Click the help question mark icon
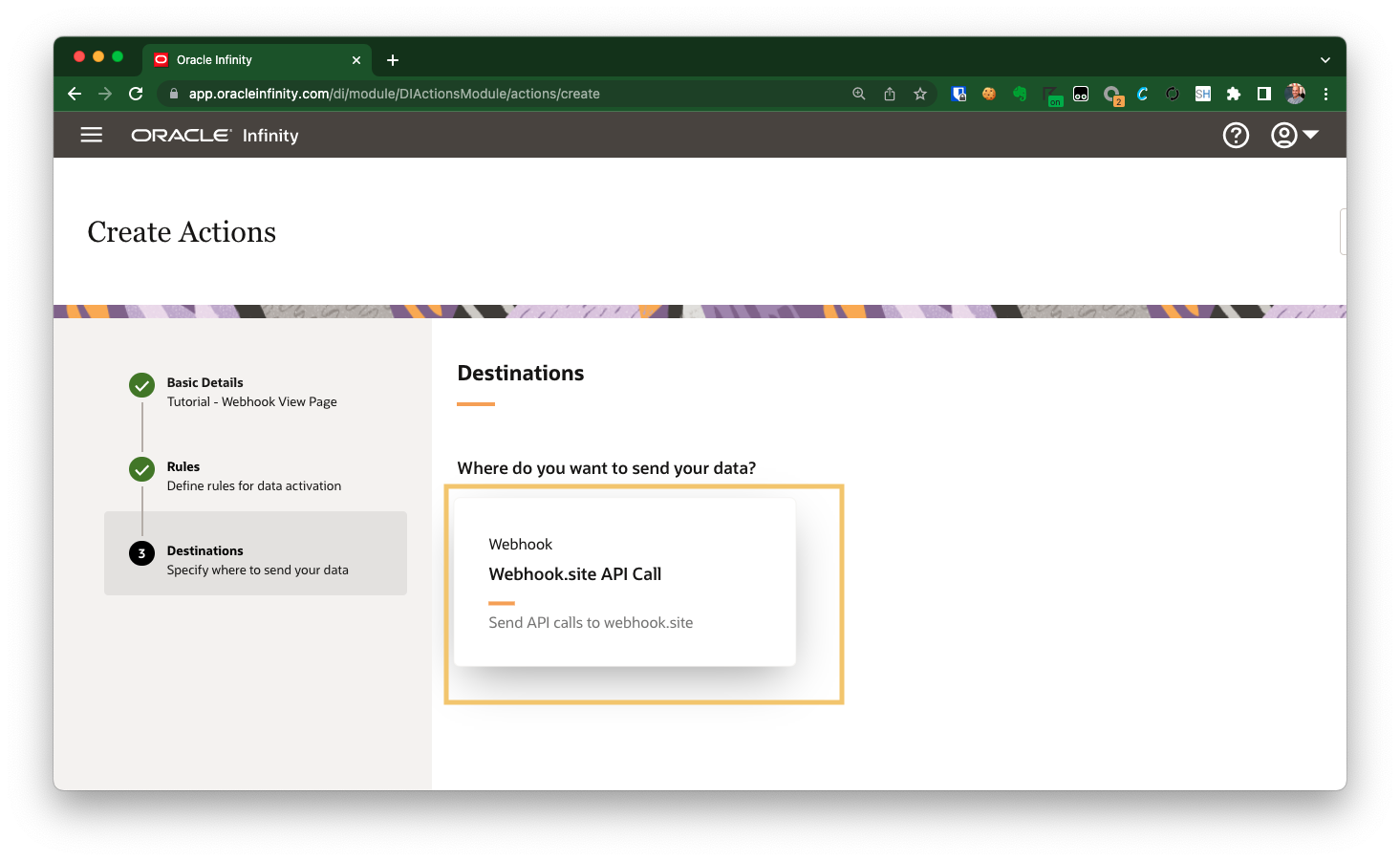 (x=1236, y=135)
